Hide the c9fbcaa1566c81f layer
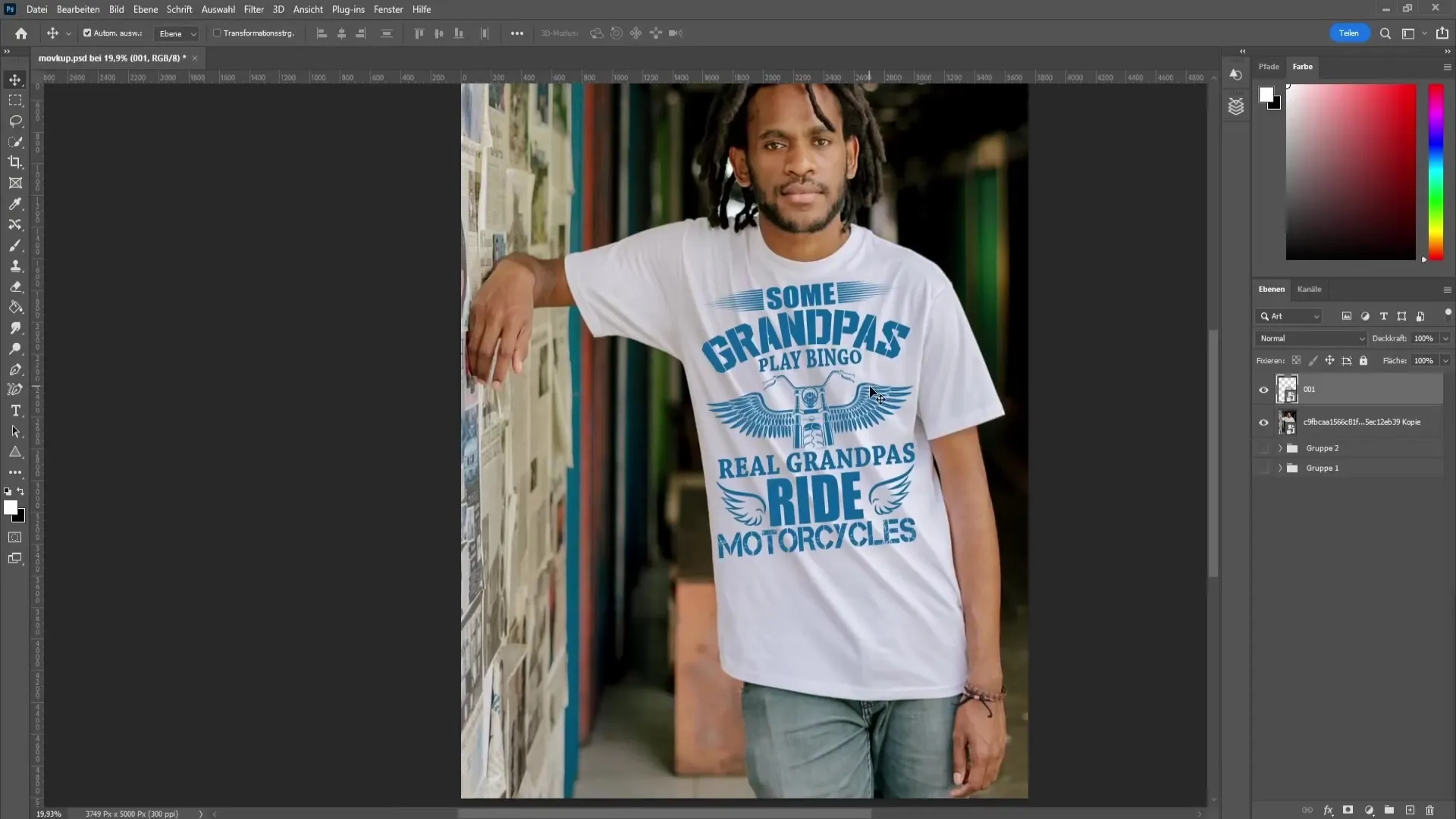This screenshot has width=1456, height=819. tap(1264, 421)
